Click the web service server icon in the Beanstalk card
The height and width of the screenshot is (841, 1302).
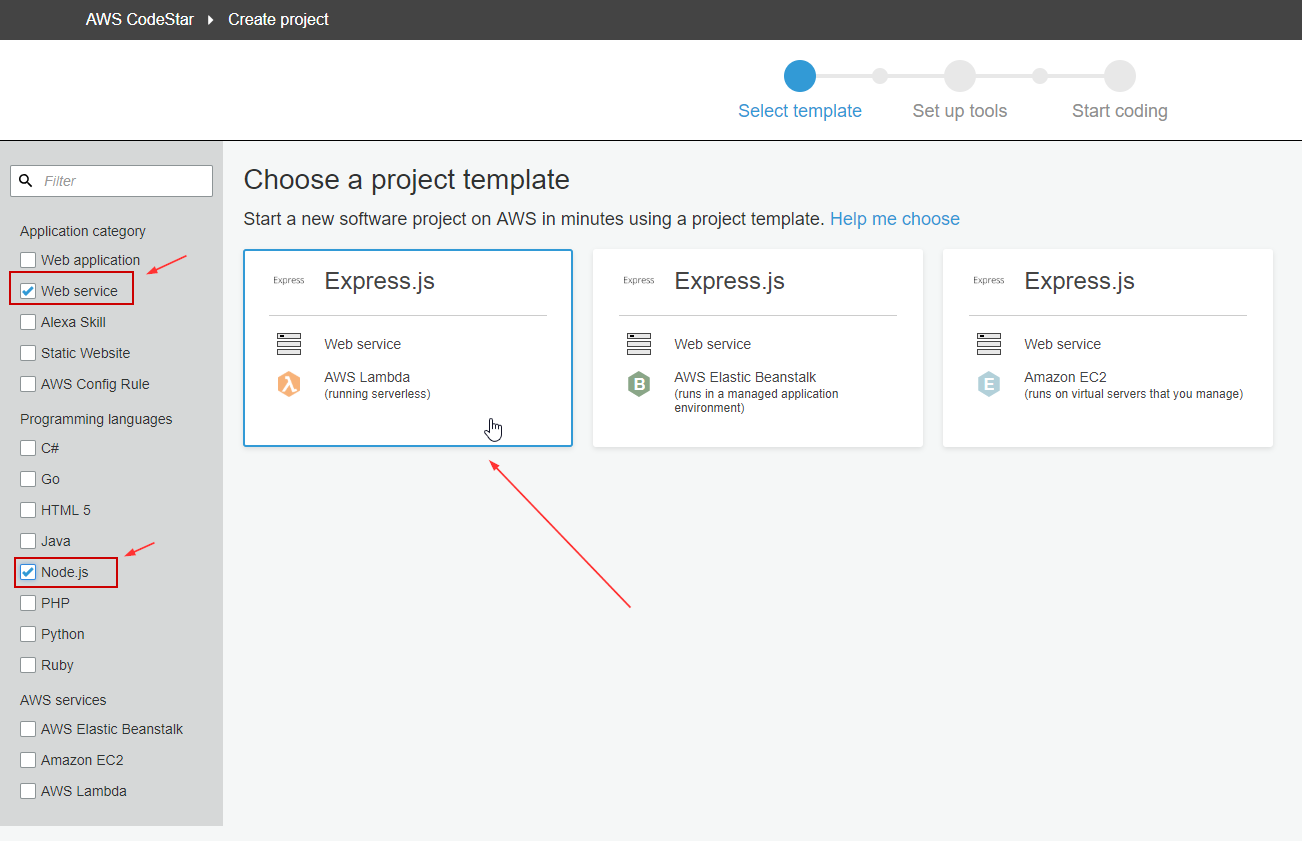[639, 344]
